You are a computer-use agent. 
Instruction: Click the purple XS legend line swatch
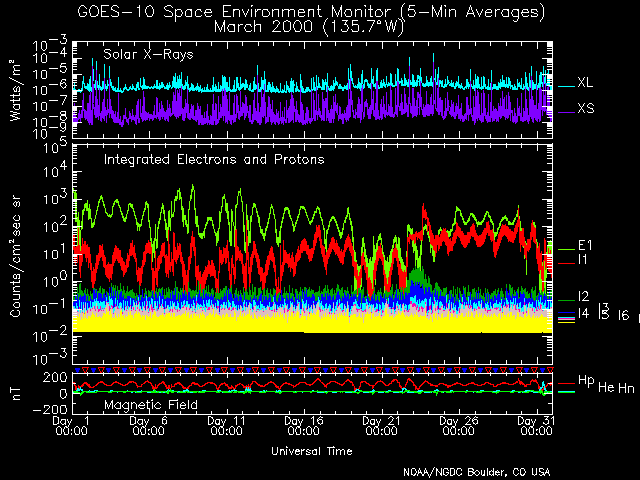click(x=566, y=112)
